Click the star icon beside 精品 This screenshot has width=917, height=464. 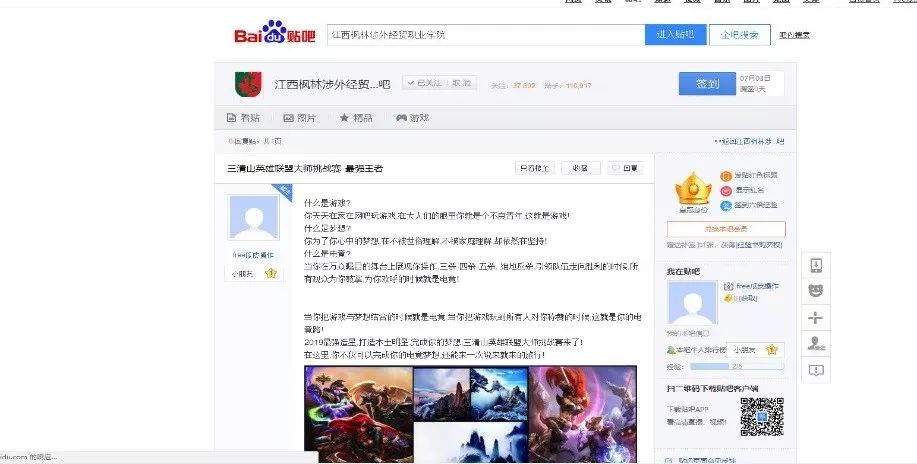click(x=344, y=118)
